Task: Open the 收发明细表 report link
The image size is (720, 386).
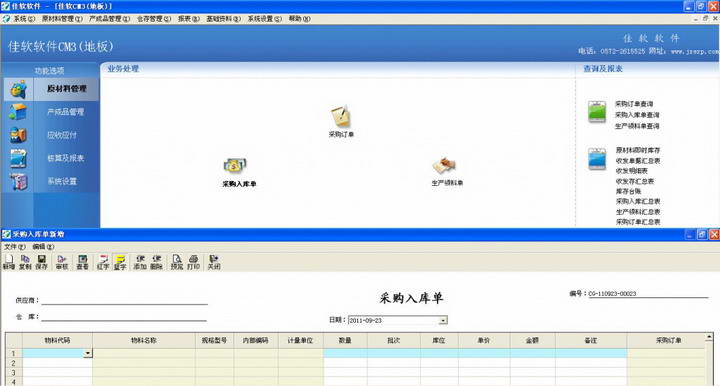Action: click(631, 171)
